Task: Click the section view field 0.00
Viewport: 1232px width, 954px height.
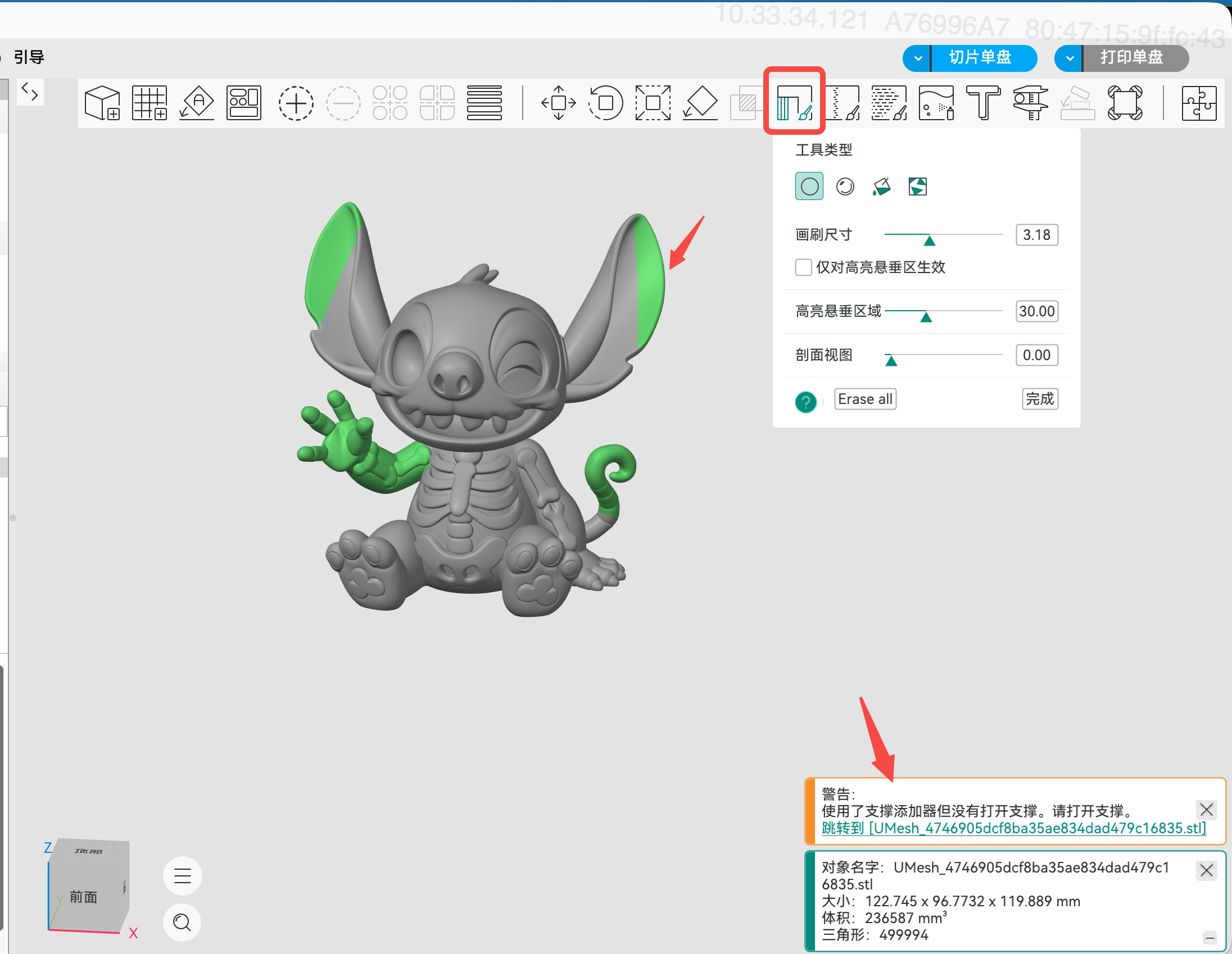Action: (1037, 355)
